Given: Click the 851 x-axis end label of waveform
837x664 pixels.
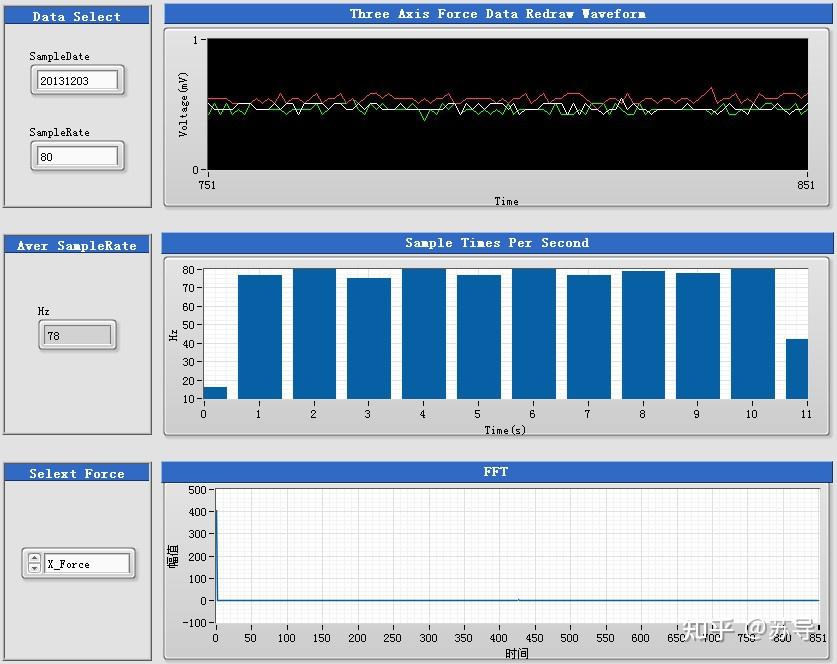Looking at the screenshot, I should click(806, 185).
